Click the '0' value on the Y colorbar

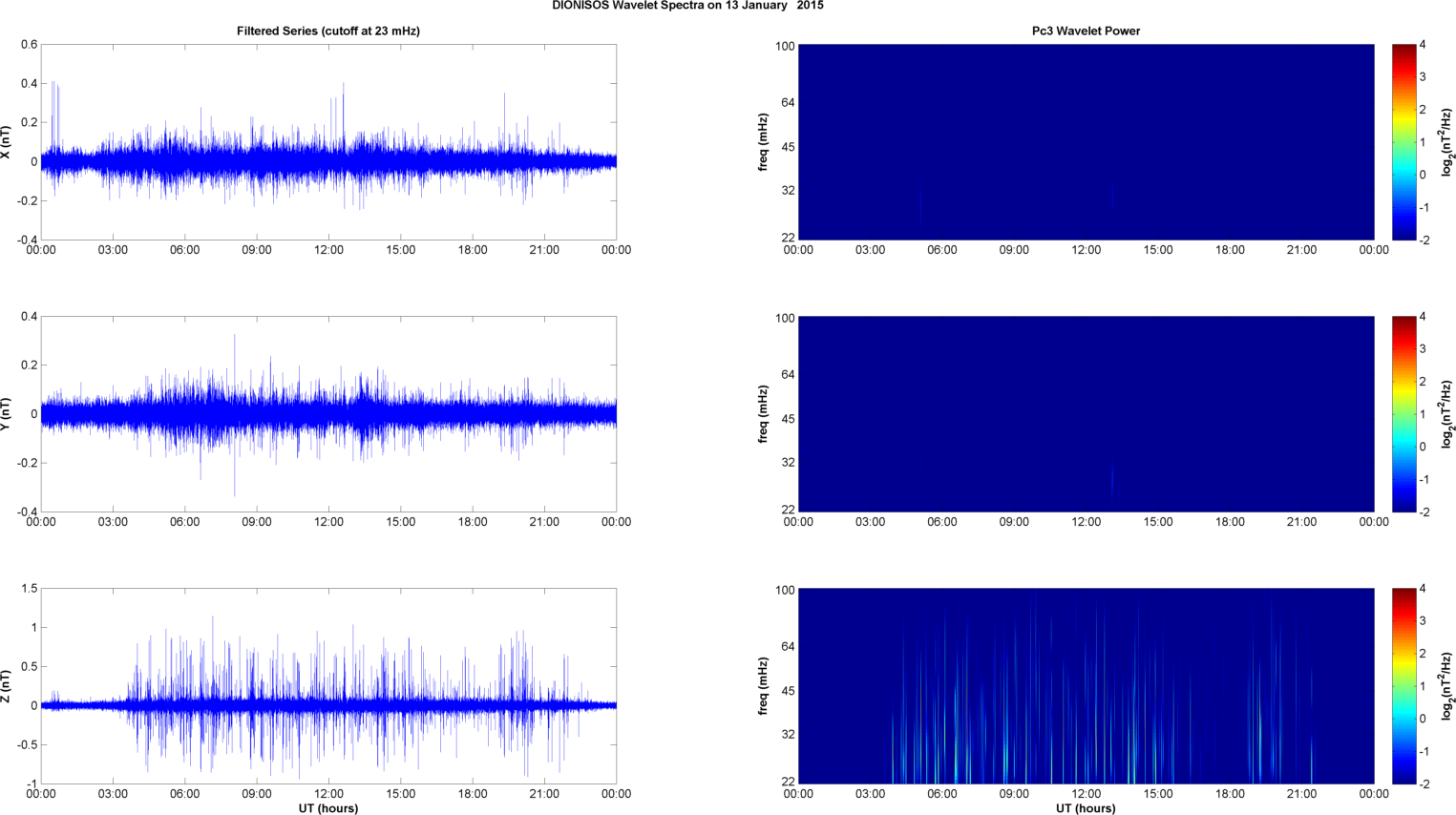pos(1424,447)
